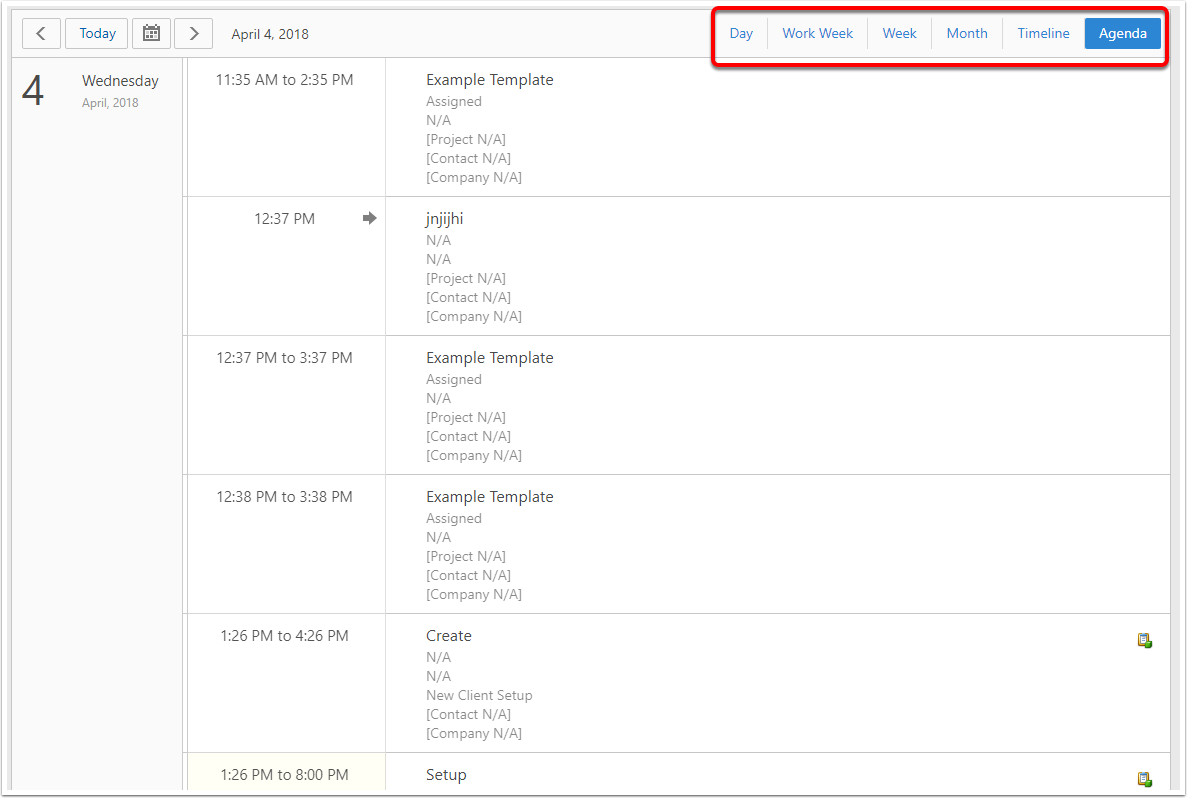Click 12:38 PM to 3:38 PM time
Image resolution: width=1187 pixels, height=798 pixels.
pos(285,497)
